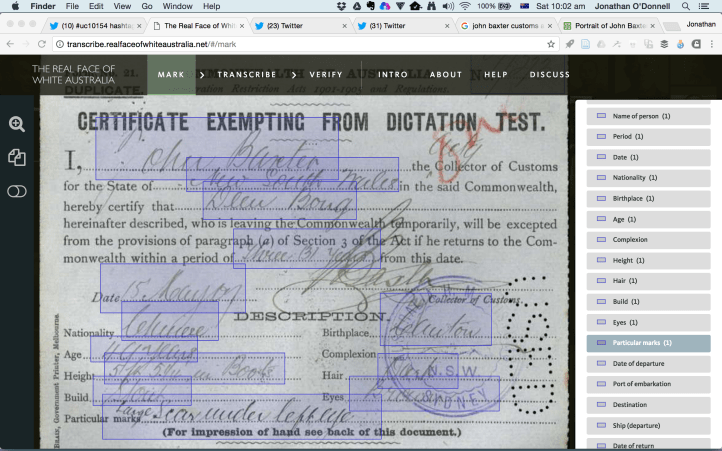Viewport: 722px width, 451px height.
Task: Select the Eyes mark field
Action: coord(648,322)
